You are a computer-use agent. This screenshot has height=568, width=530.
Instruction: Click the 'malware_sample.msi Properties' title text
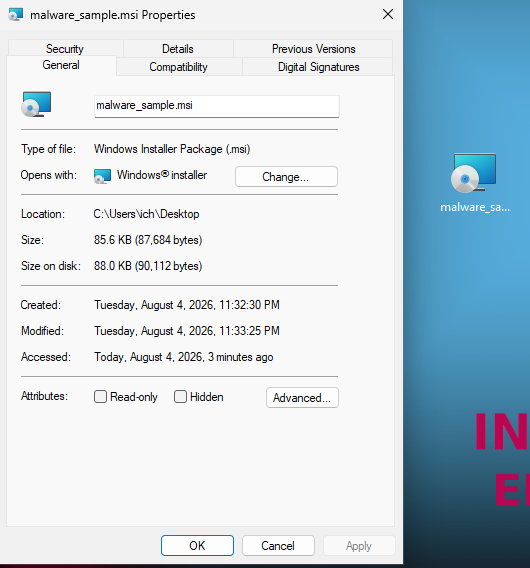(113, 15)
